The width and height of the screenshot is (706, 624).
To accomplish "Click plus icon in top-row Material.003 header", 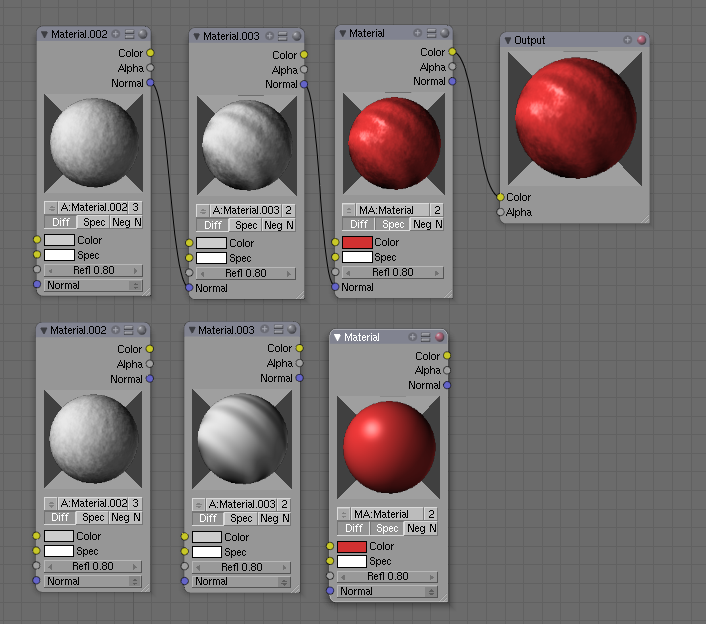I will pyautogui.click(x=269, y=36).
